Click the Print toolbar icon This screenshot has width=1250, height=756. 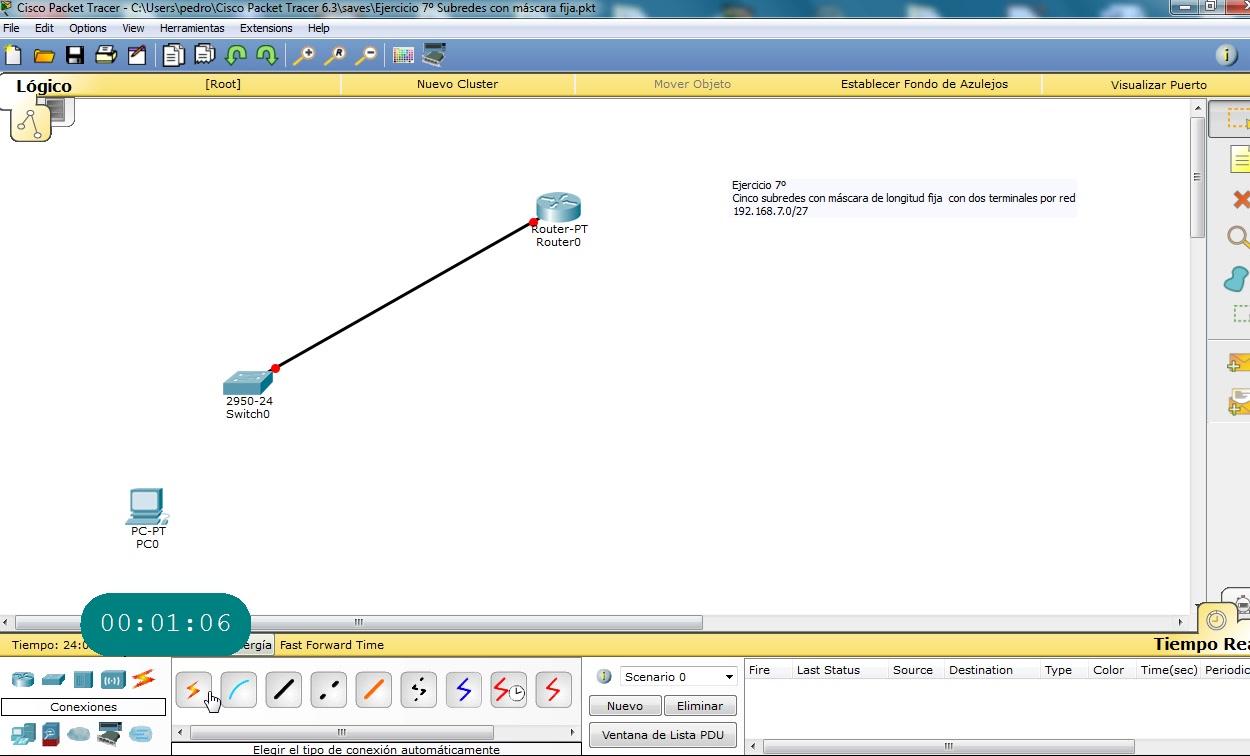(x=106, y=55)
